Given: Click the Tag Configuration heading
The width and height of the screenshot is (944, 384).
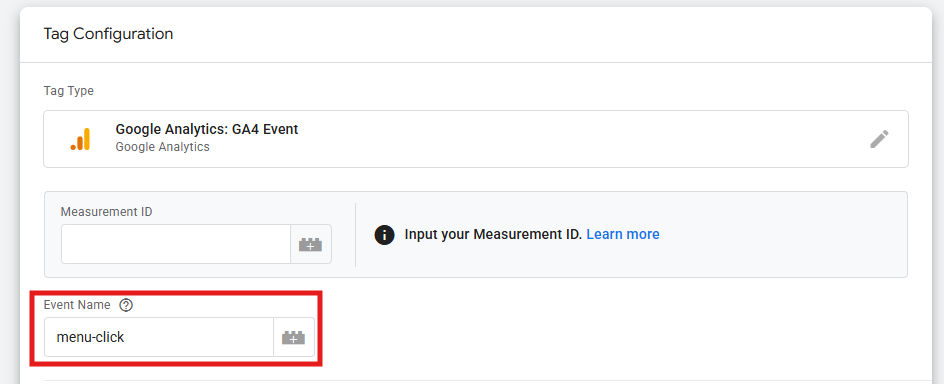Looking at the screenshot, I should (108, 34).
